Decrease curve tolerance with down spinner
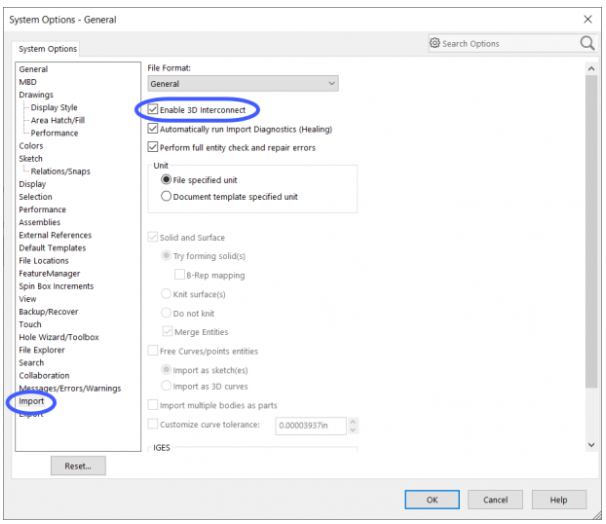 353,430
